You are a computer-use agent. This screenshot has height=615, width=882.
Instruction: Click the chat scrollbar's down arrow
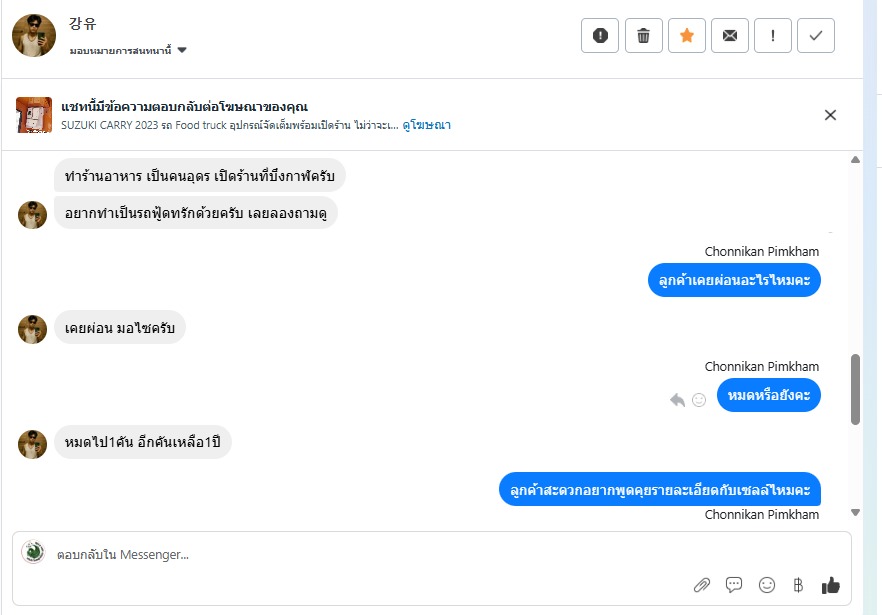coord(855,513)
